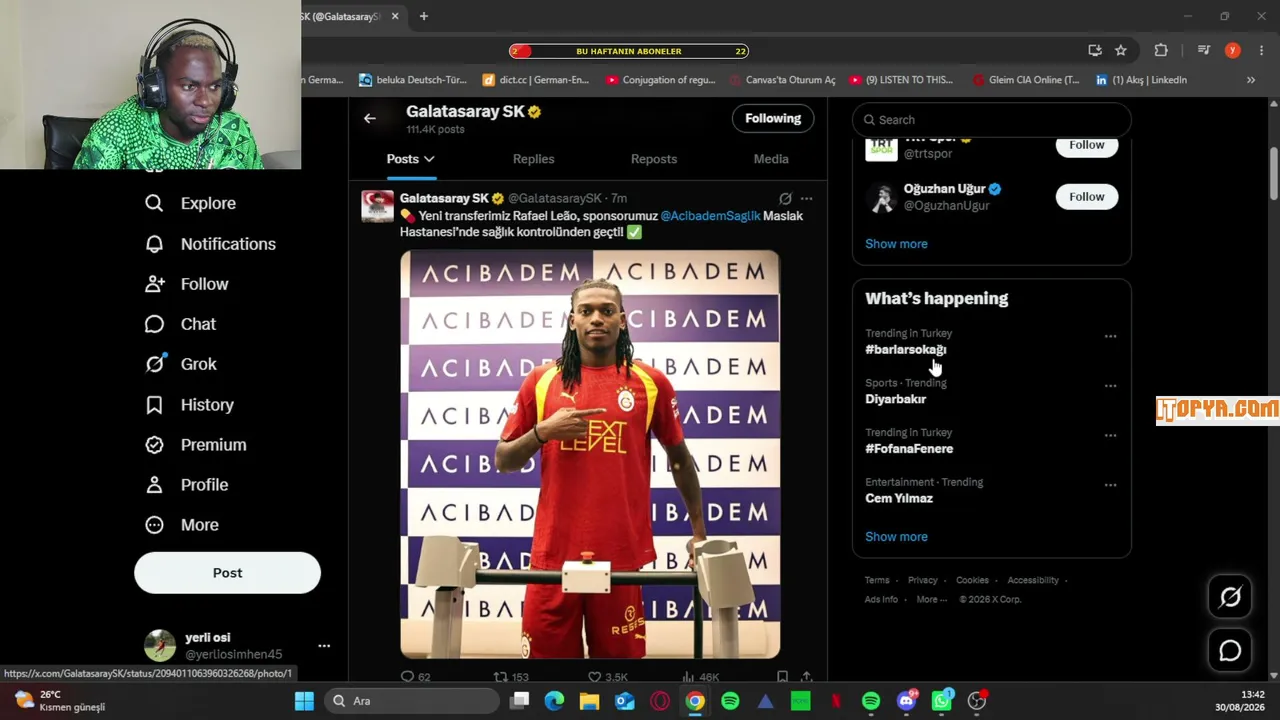Image resolution: width=1280 pixels, height=720 pixels.
Task: Open the Rafael Leão photo in the post
Action: tap(590, 454)
